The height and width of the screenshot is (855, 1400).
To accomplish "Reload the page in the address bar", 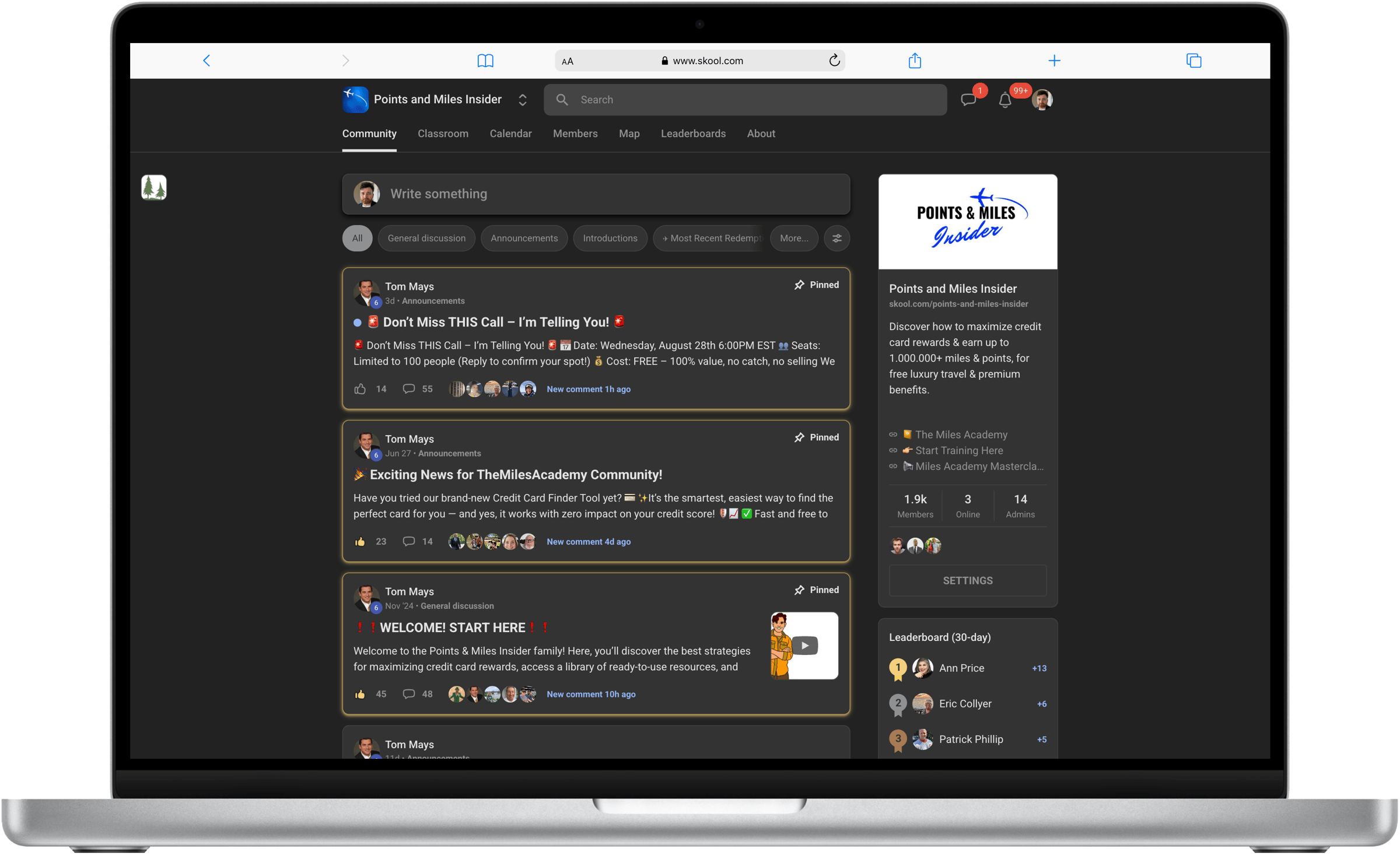I will [834, 61].
